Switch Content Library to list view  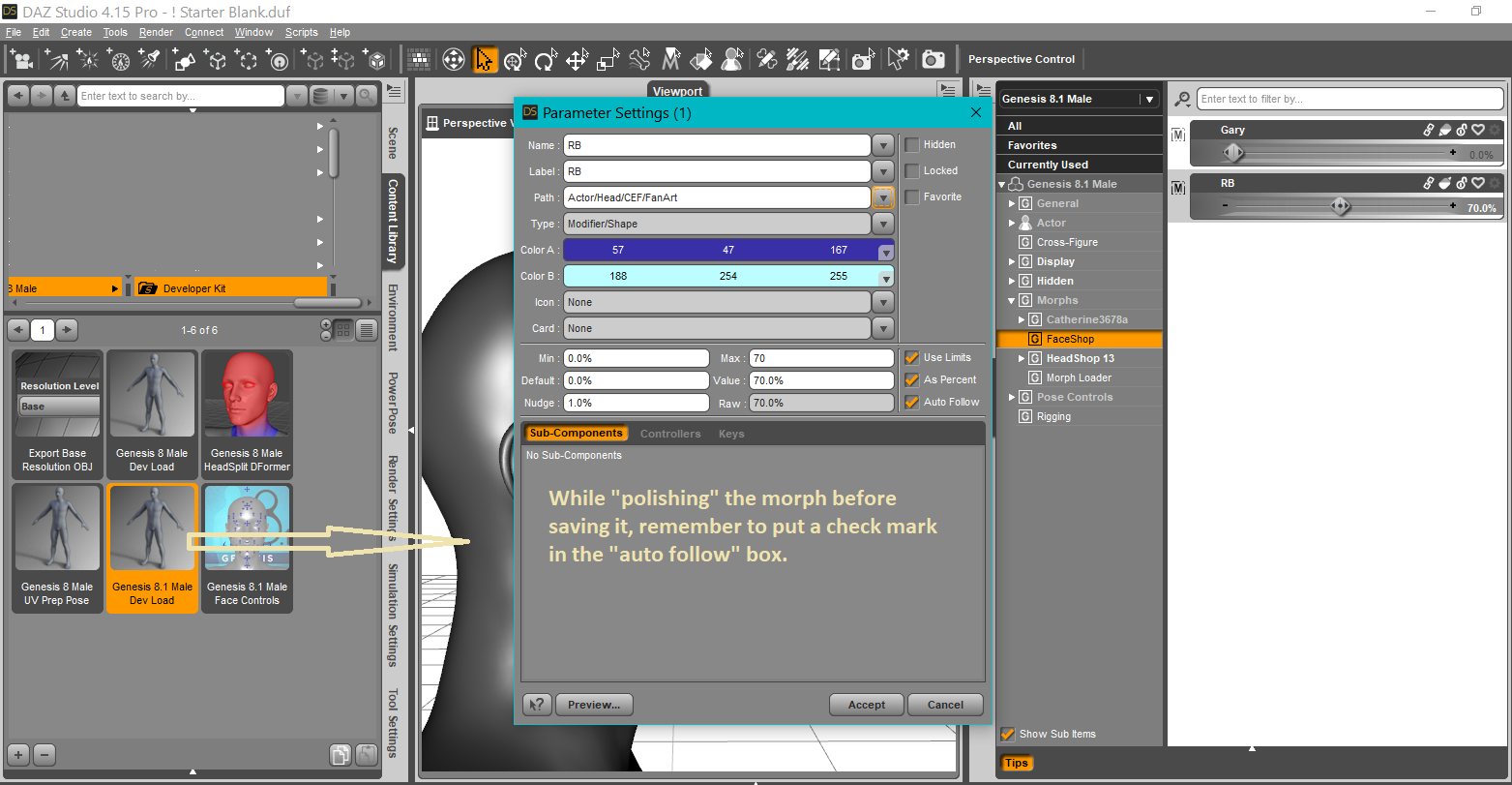pyautogui.click(x=367, y=330)
